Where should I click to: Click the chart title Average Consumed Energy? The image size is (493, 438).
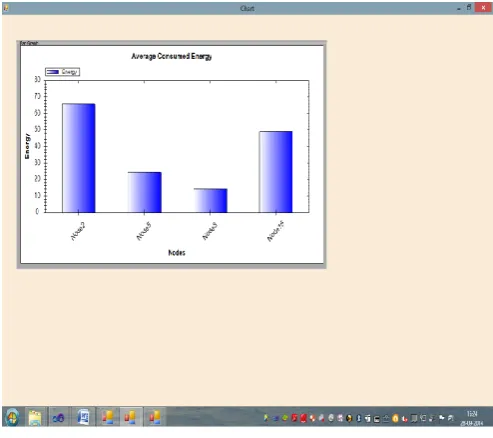tap(171, 56)
